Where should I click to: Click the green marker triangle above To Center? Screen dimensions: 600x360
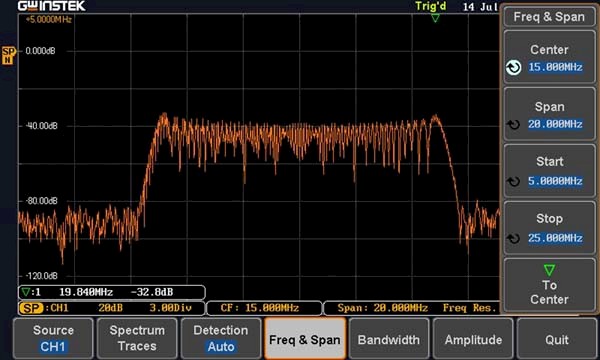tap(549, 270)
